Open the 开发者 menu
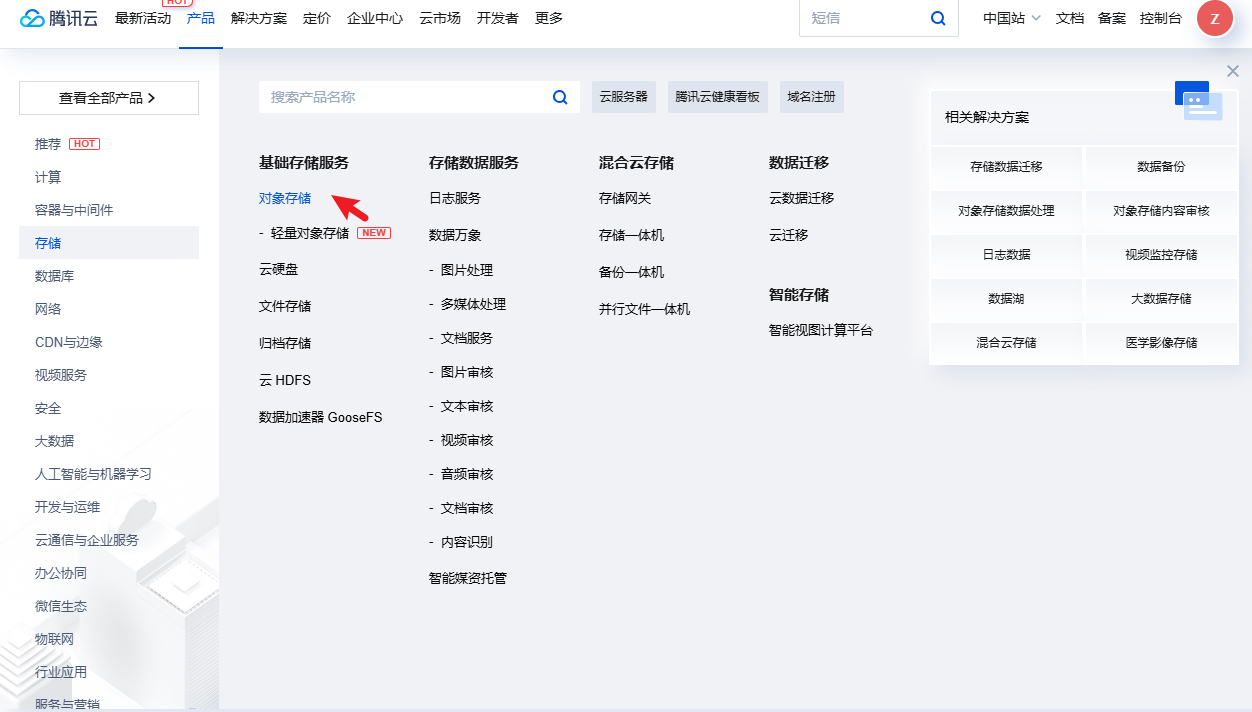This screenshot has height=712, width=1252. (x=498, y=18)
